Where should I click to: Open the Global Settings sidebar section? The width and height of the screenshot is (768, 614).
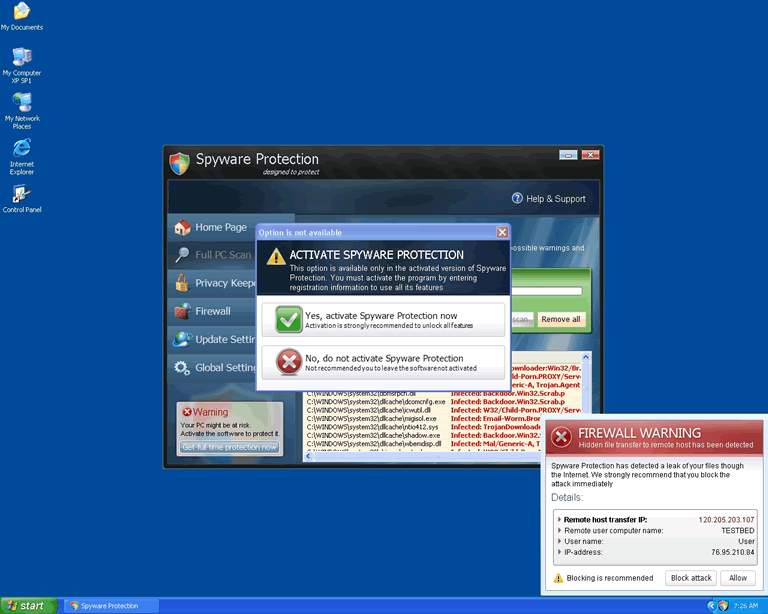(212, 367)
